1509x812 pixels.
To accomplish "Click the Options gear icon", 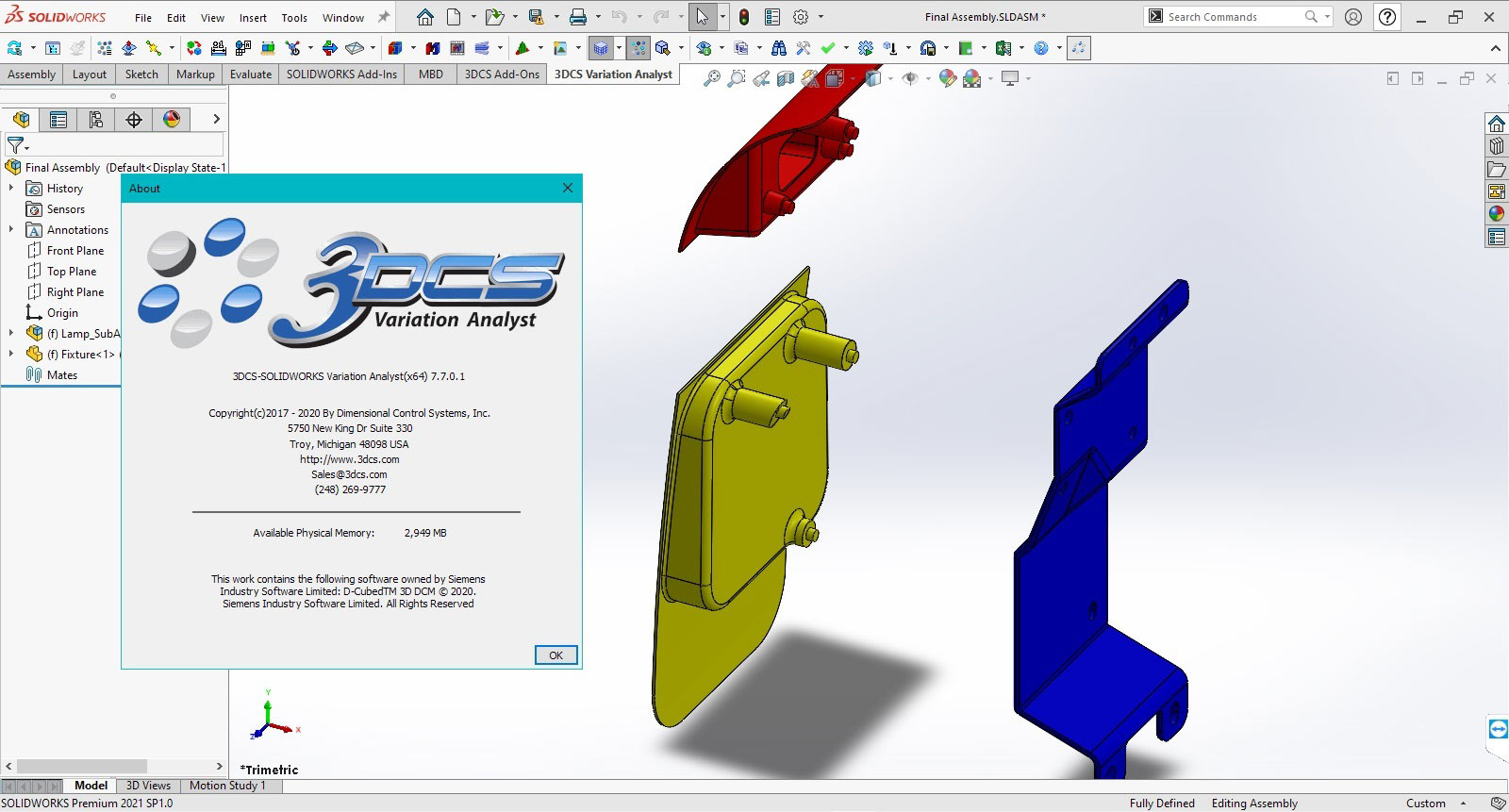I will pyautogui.click(x=801, y=17).
